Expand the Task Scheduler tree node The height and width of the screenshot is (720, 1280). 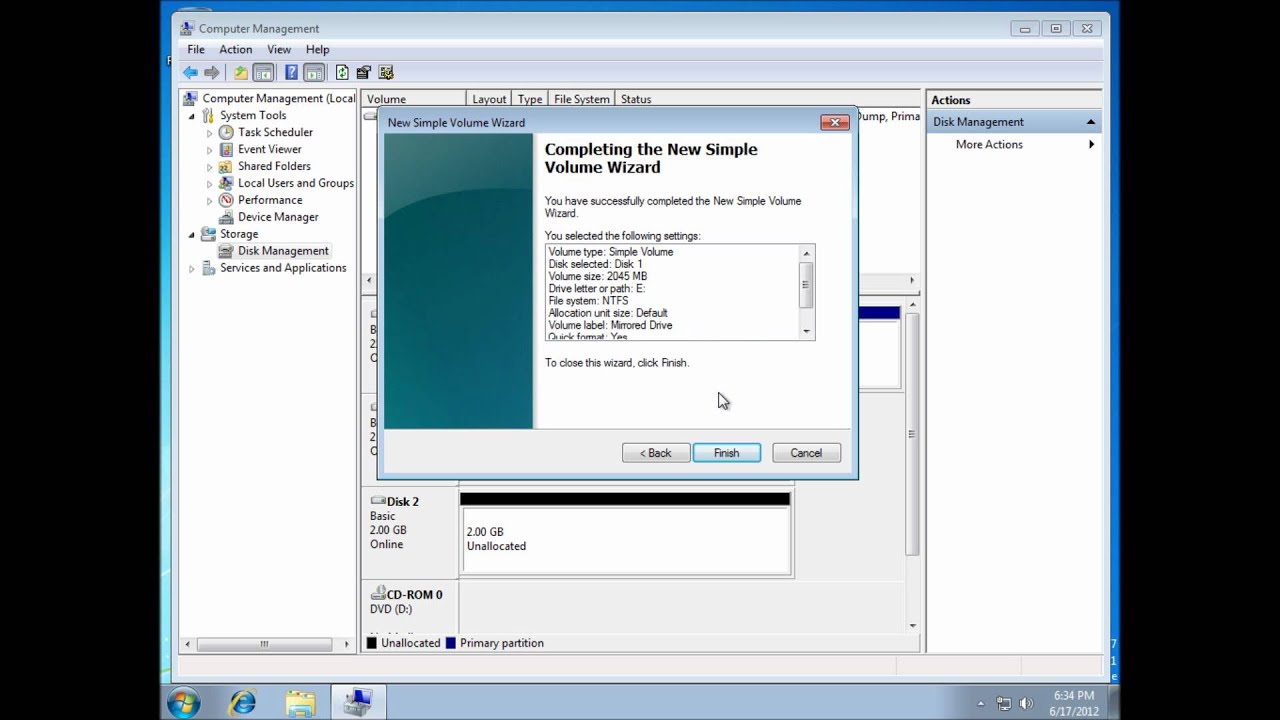(x=210, y=133)
